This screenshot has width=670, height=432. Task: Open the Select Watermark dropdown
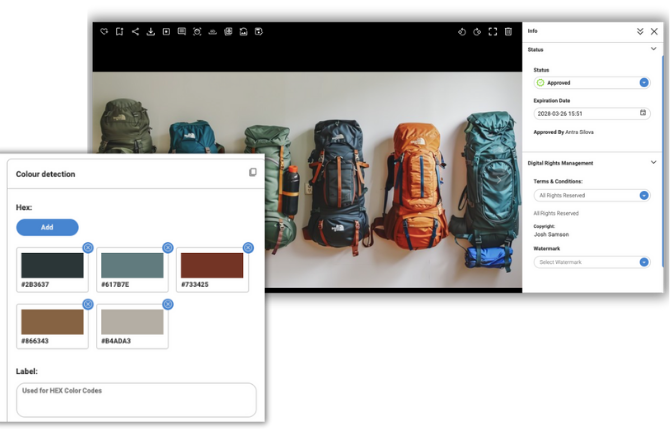click(x=644, y=262)
